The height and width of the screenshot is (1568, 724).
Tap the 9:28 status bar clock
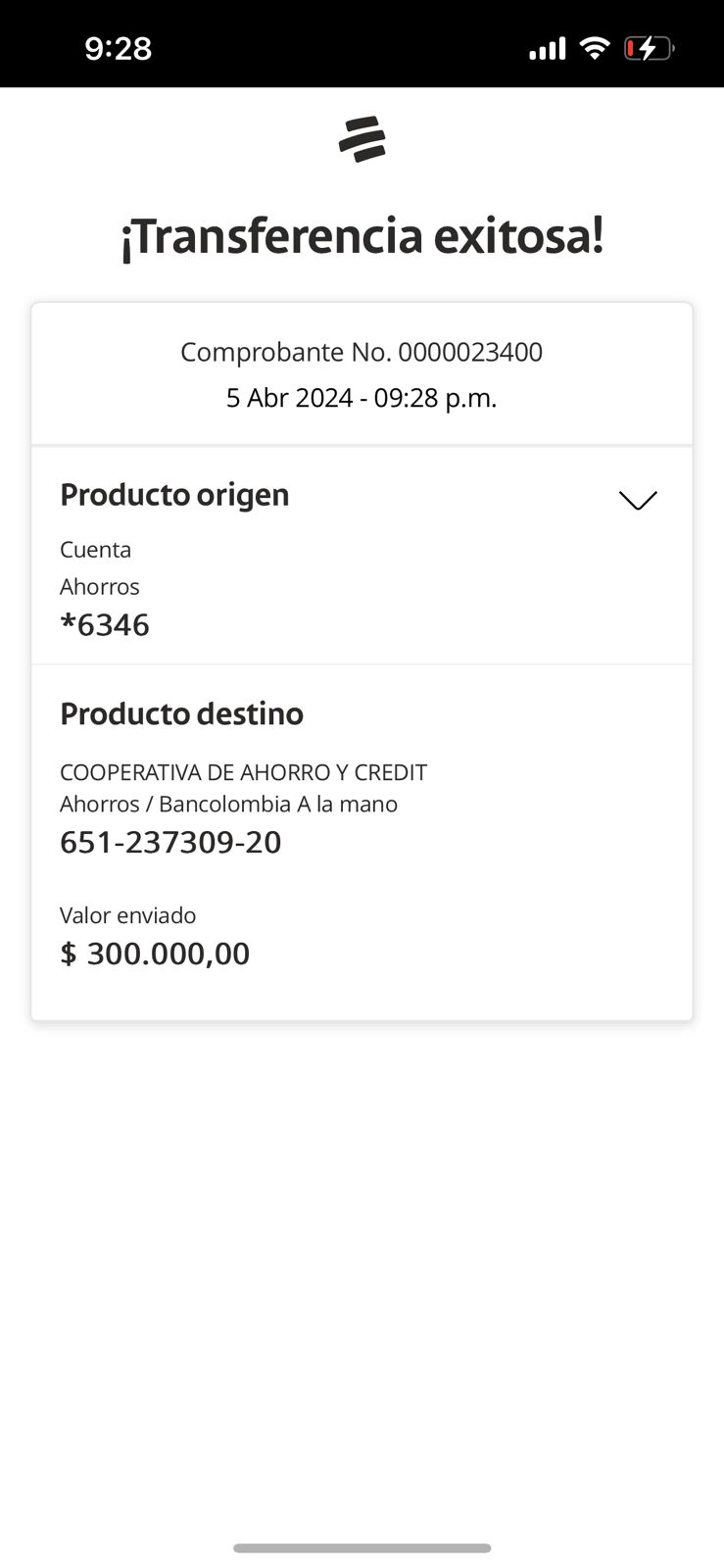coord(119,48)
